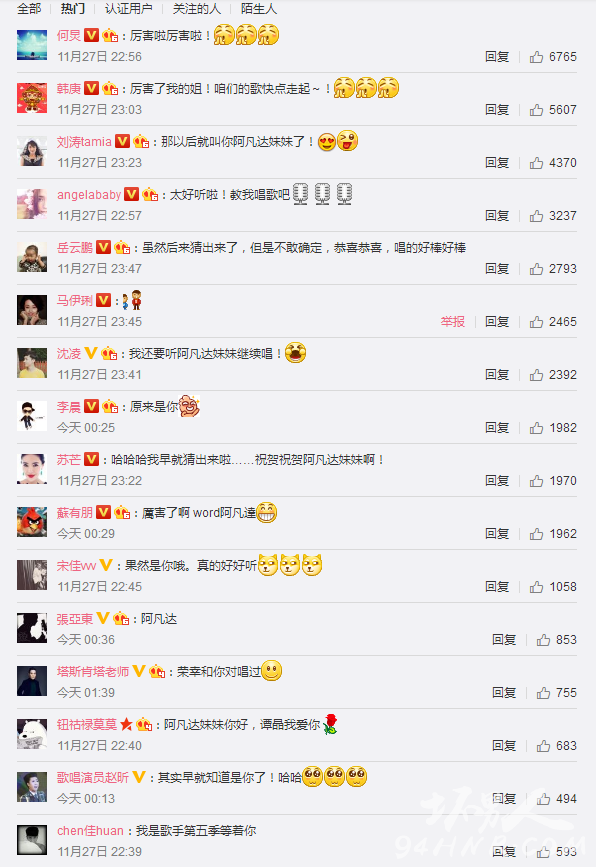Like the angelababy comment

(536, 216)
